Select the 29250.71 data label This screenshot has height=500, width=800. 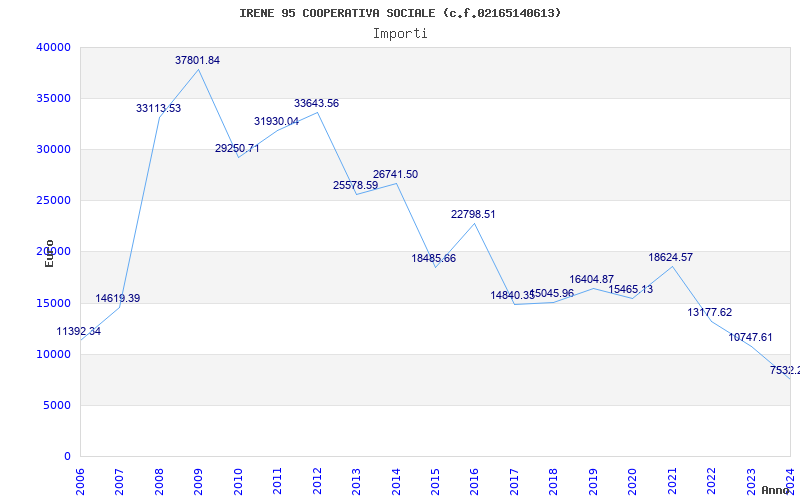pyautogui.click(x=237, y=148)
